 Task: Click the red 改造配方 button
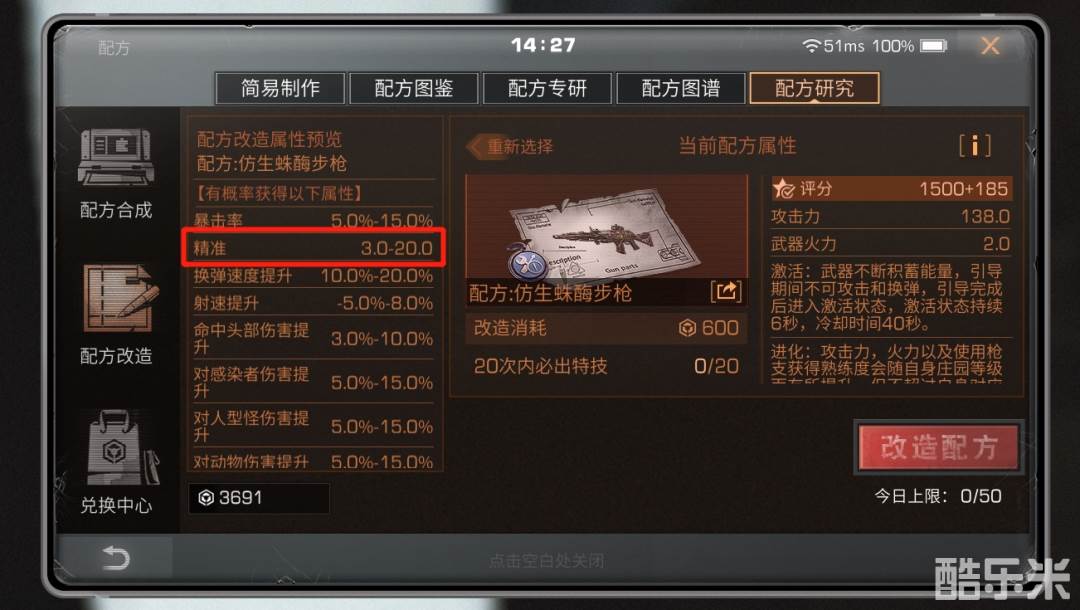[938, 447]
